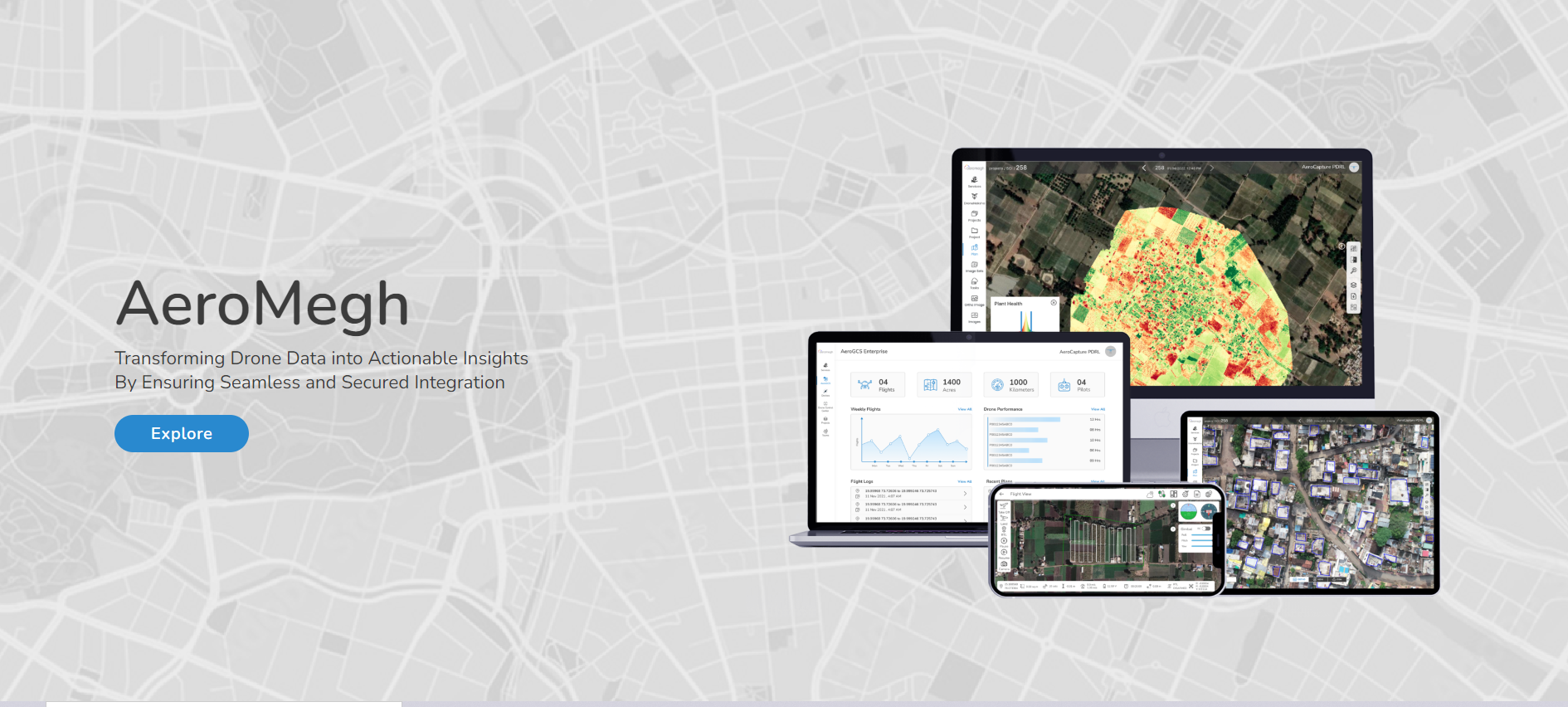Click the Camera icon in phone mockup
Screen dimensions: 1568x707
point(1004,564)
